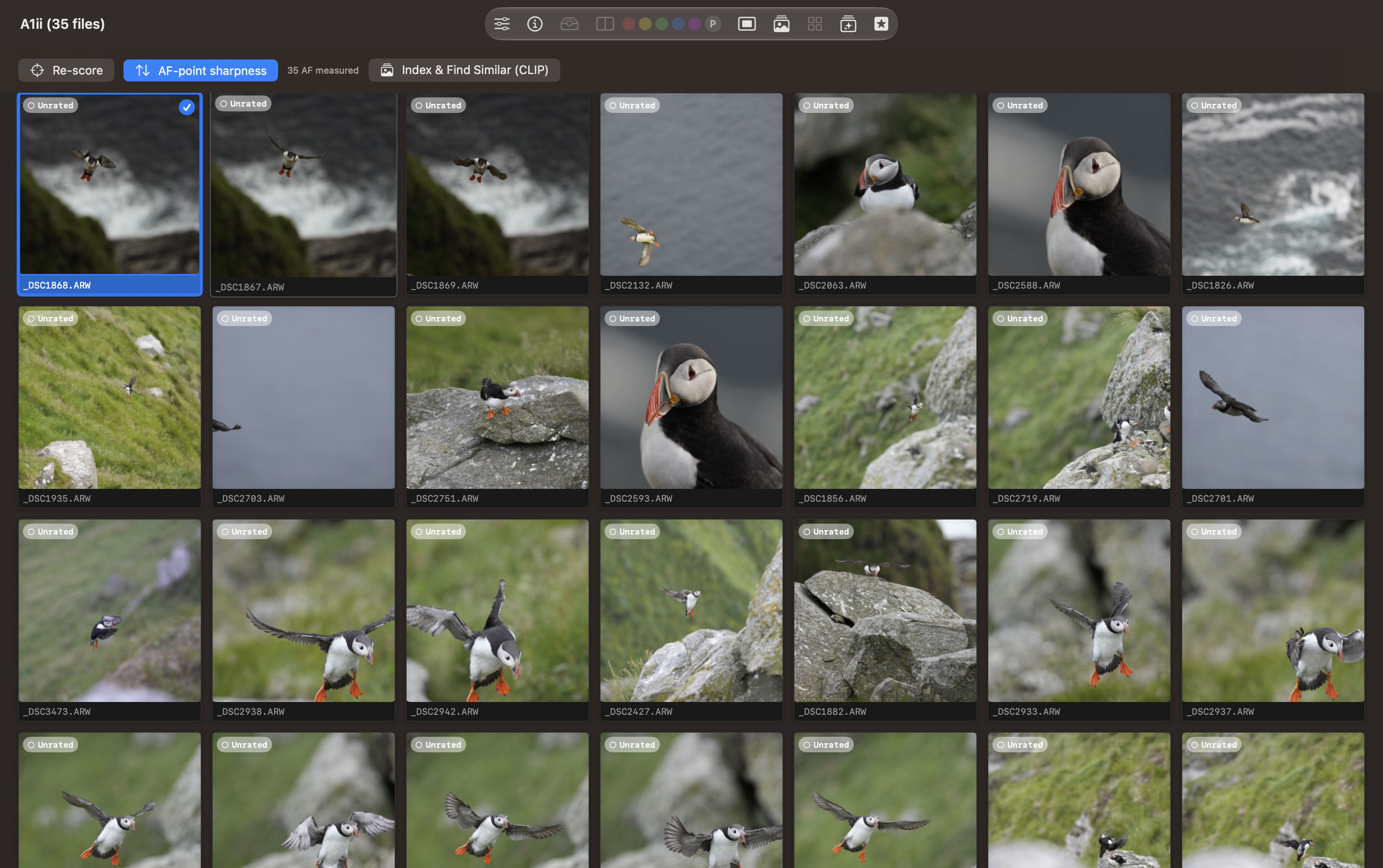Select the purple color label
The height and width of the screenshot is (868, 1383).
[695, 24]
